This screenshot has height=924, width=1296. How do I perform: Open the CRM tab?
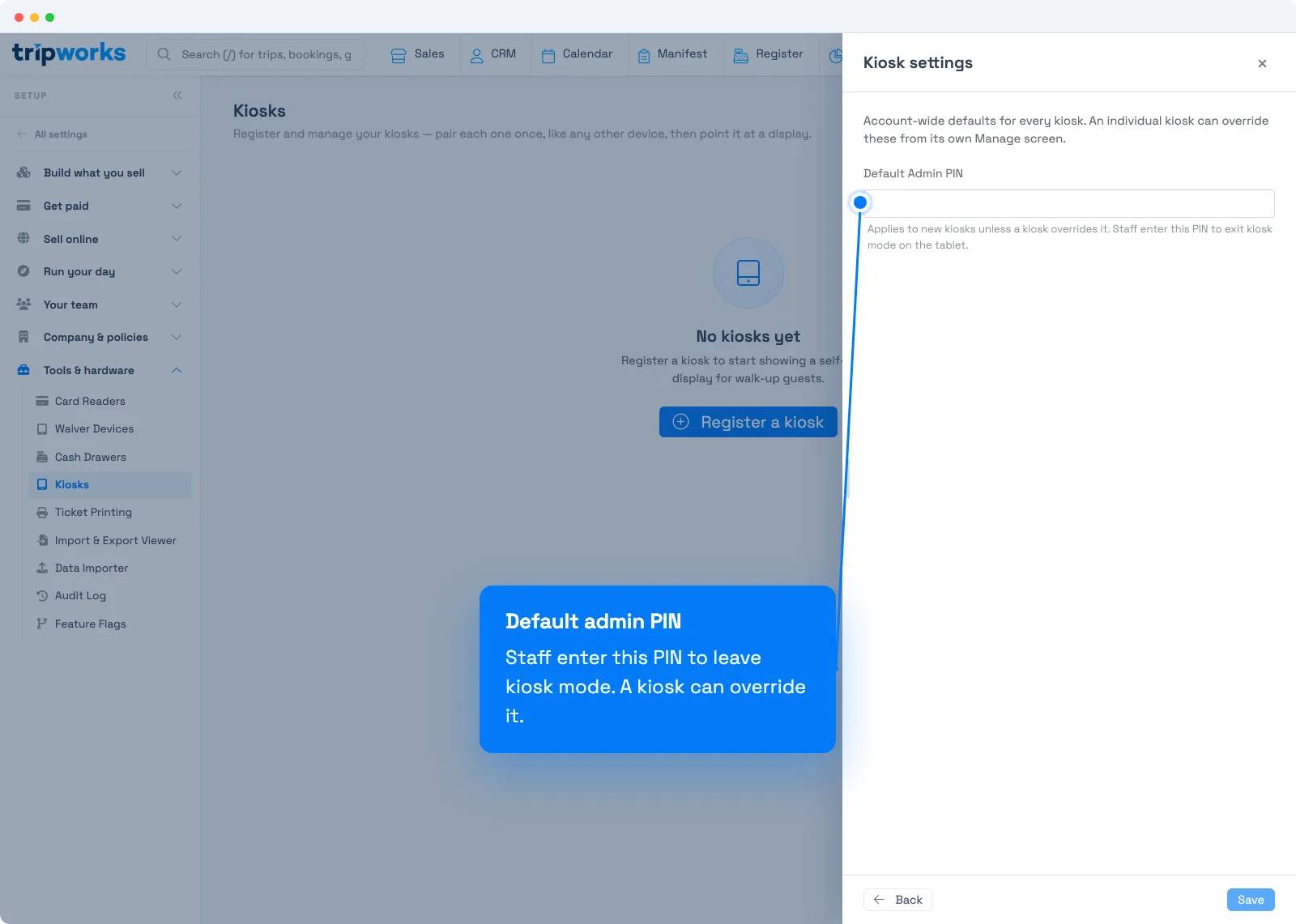click(x=493, y=54)
